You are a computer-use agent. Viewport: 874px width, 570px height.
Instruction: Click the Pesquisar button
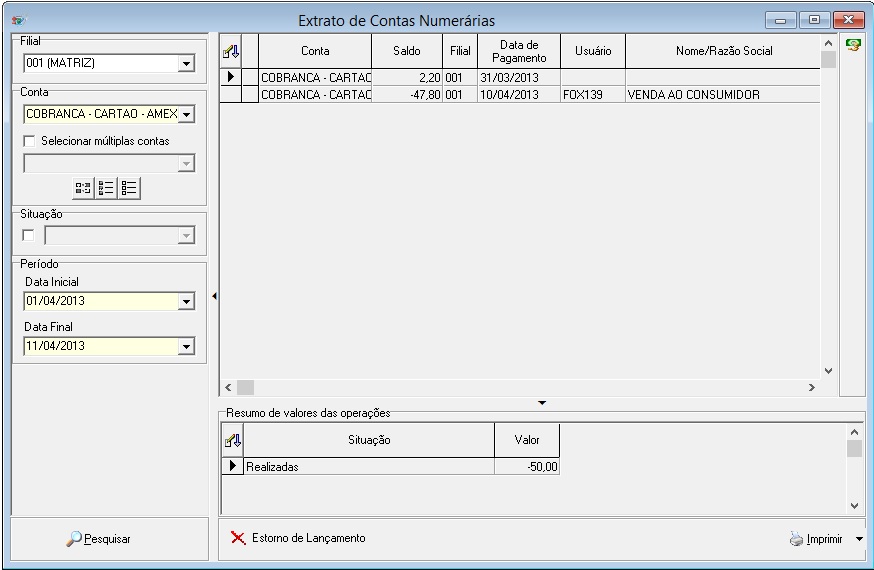(x=99, y=539)
